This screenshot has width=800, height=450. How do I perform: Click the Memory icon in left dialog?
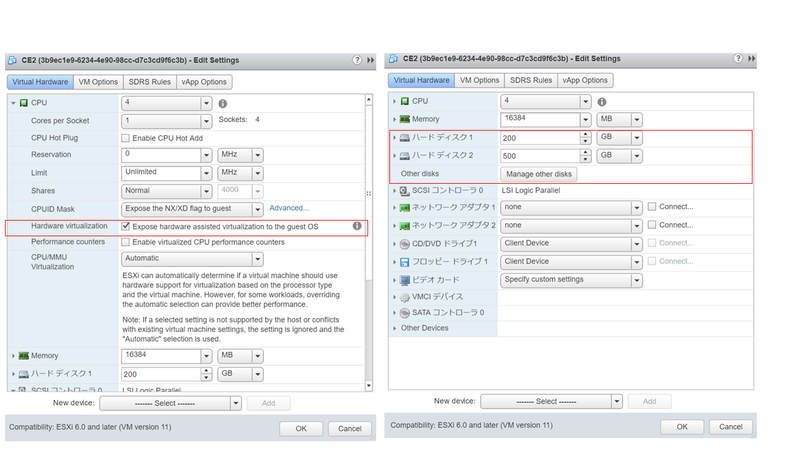point(23,356)
